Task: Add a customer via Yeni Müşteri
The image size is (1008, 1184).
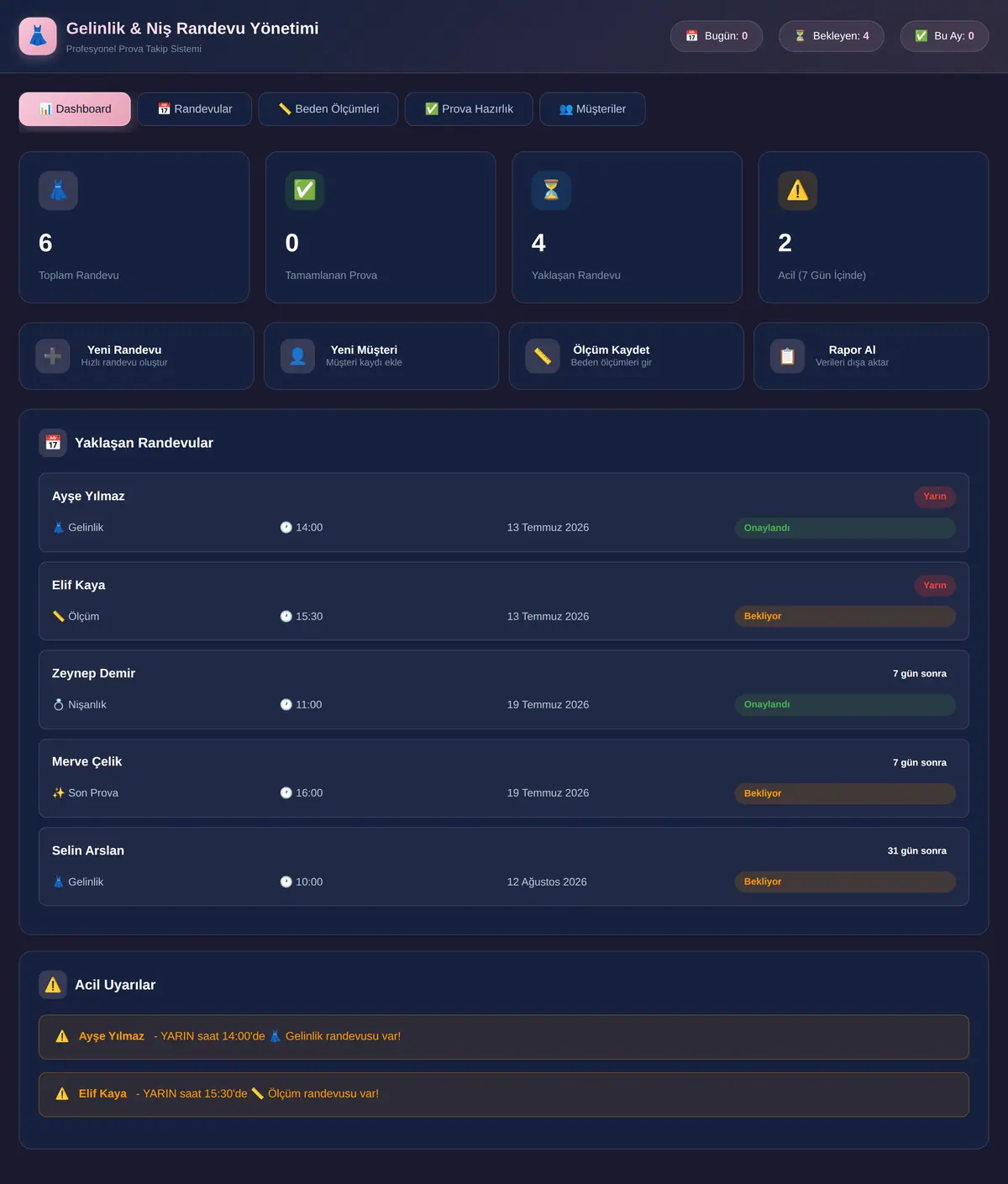Action: [x=381, y=356]
